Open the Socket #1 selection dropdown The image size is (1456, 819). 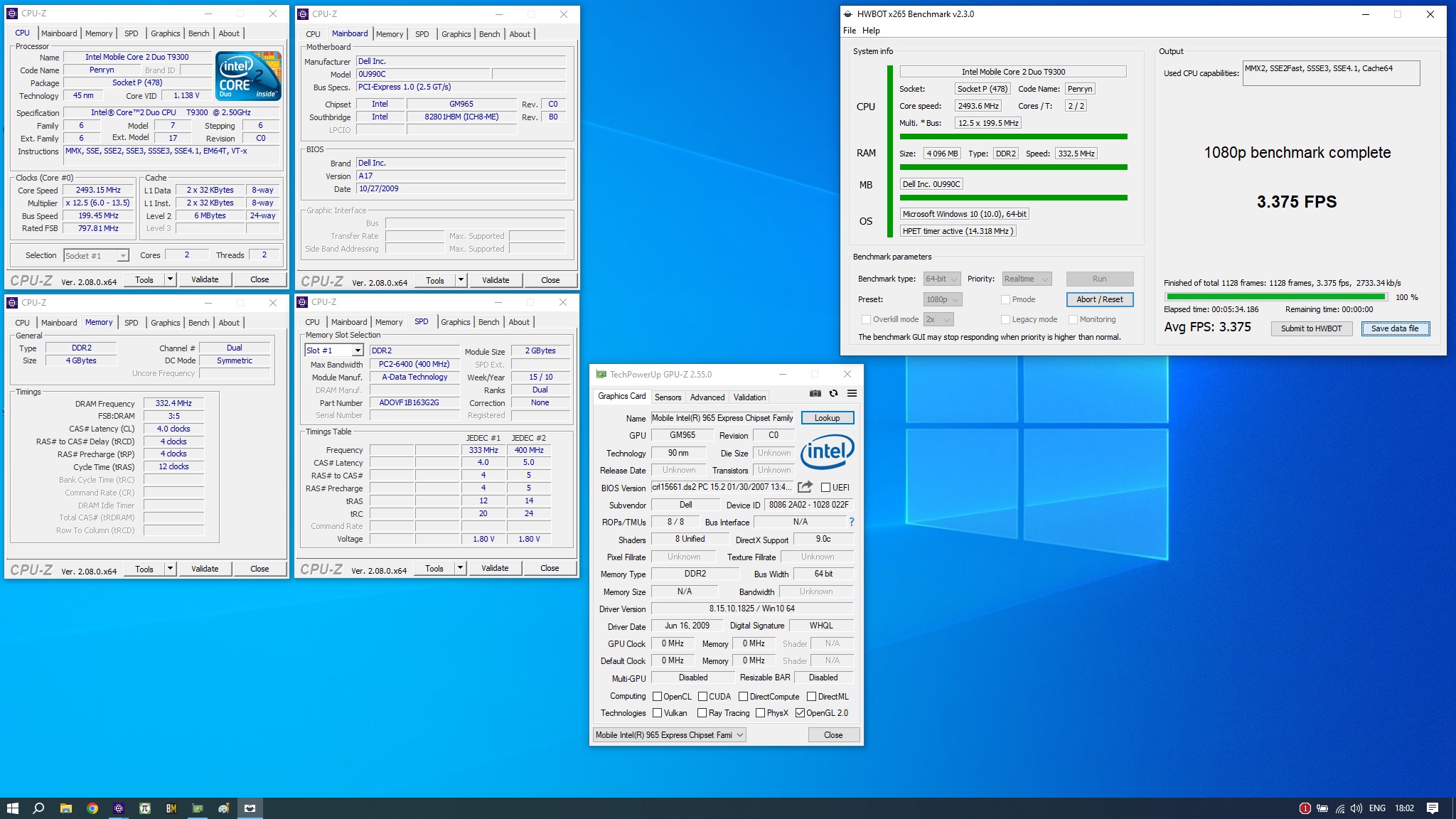(96, 255)
